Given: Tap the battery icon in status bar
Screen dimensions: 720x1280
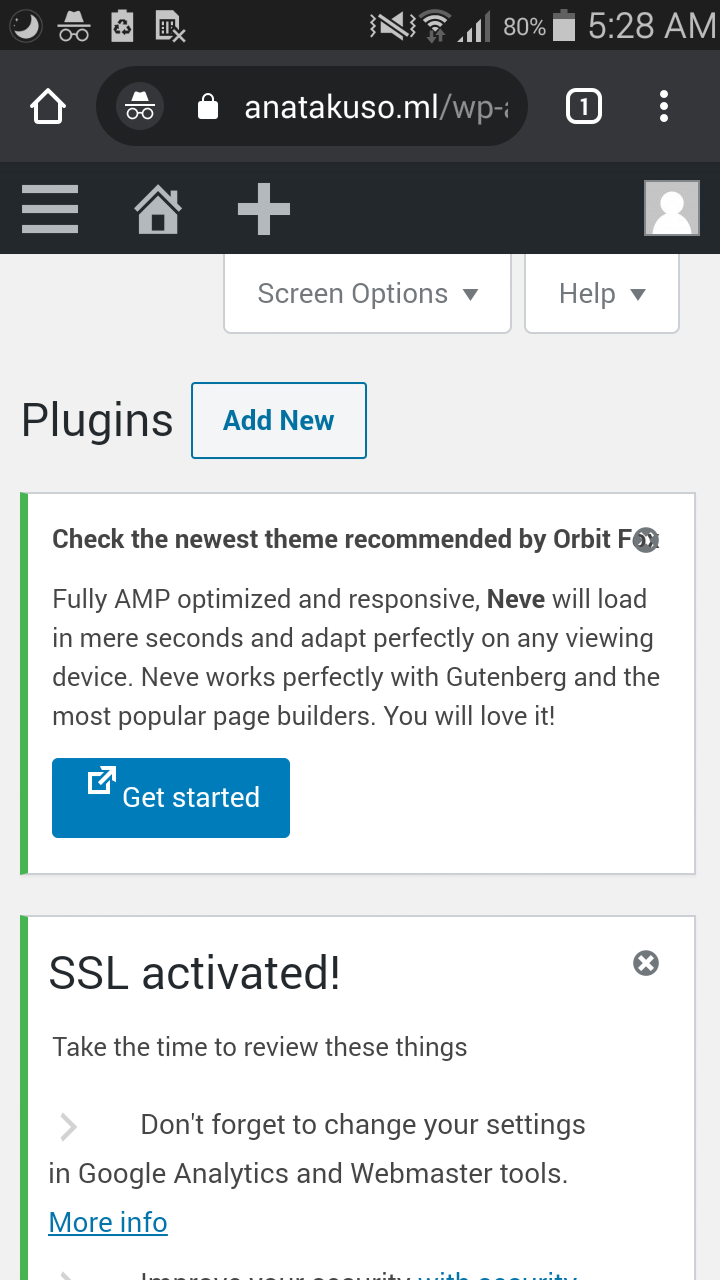Looking at the screenshot, I should (x=564, y=26).
